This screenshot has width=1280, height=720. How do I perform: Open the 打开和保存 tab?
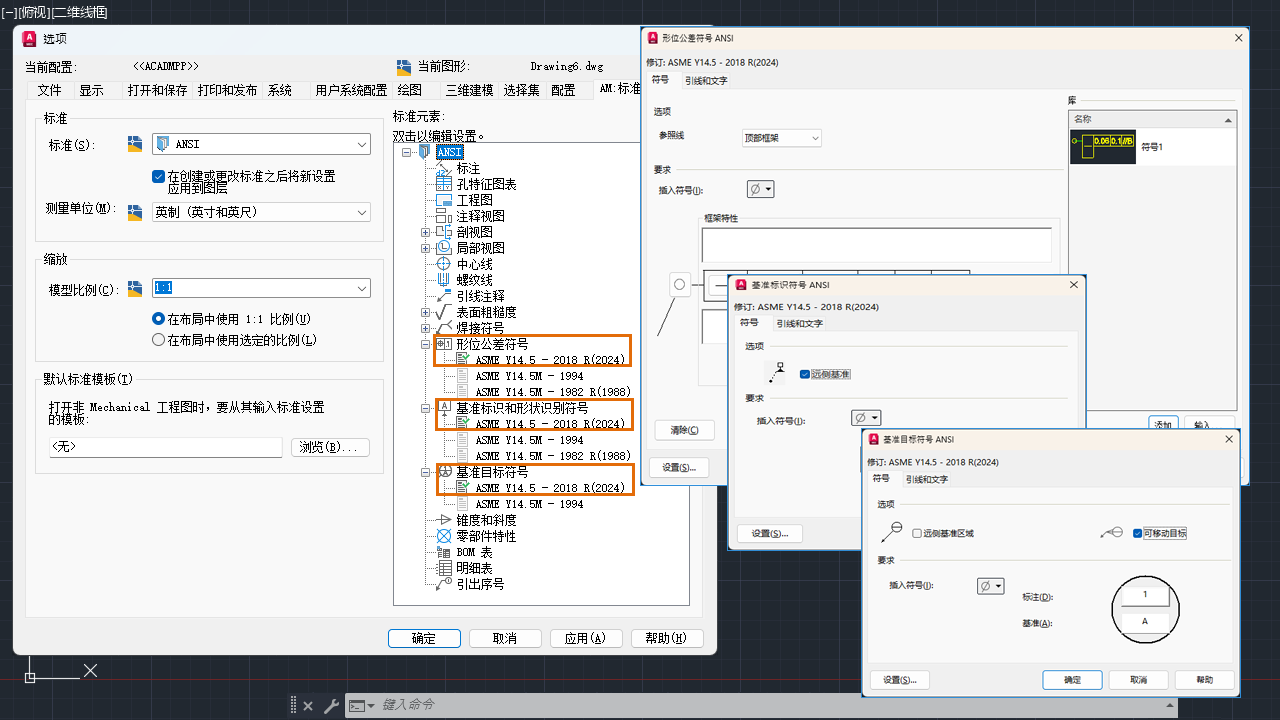tap(157, 90)
